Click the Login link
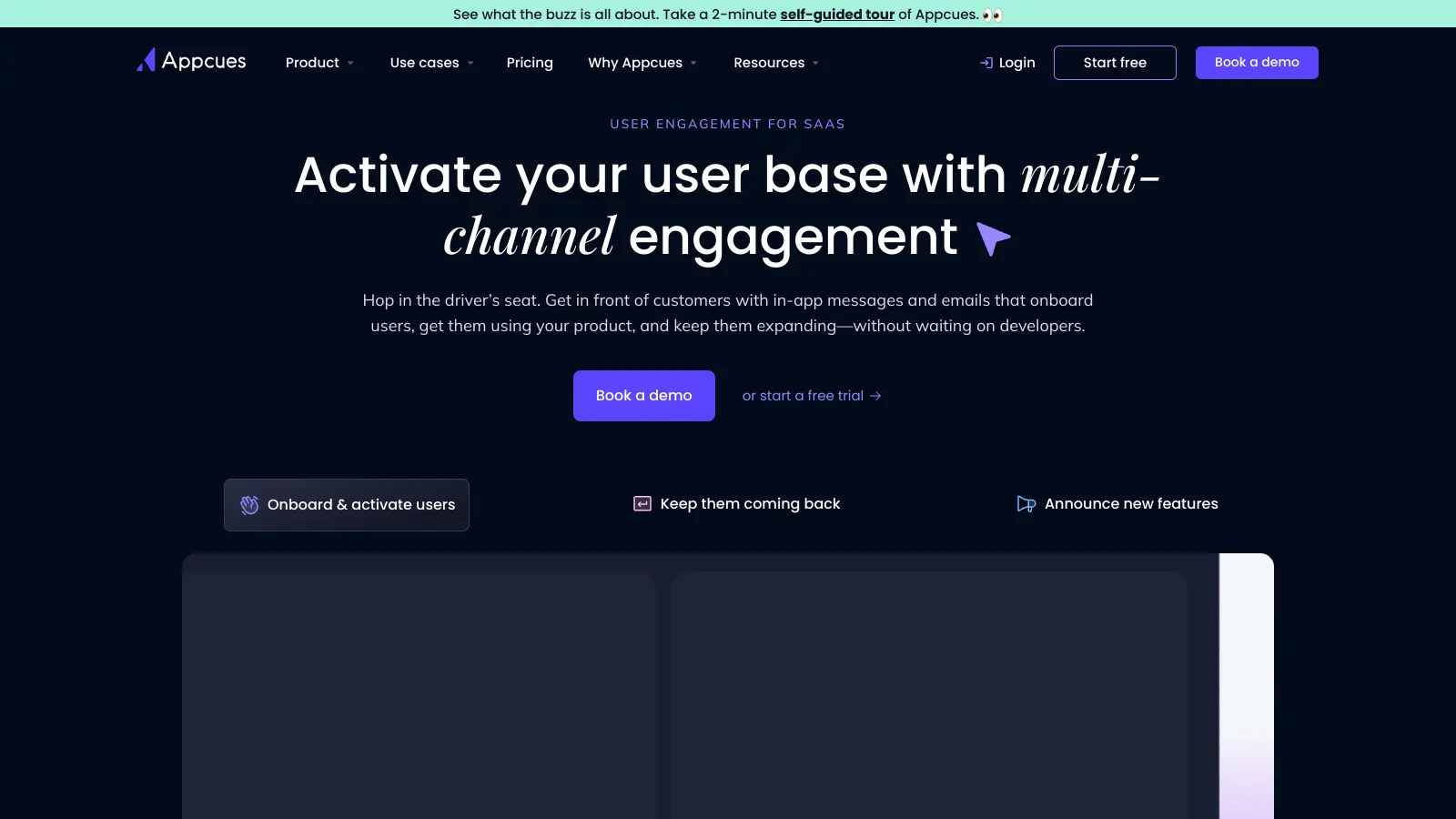Screen dimensions: 1456x819 point(1016,62)
